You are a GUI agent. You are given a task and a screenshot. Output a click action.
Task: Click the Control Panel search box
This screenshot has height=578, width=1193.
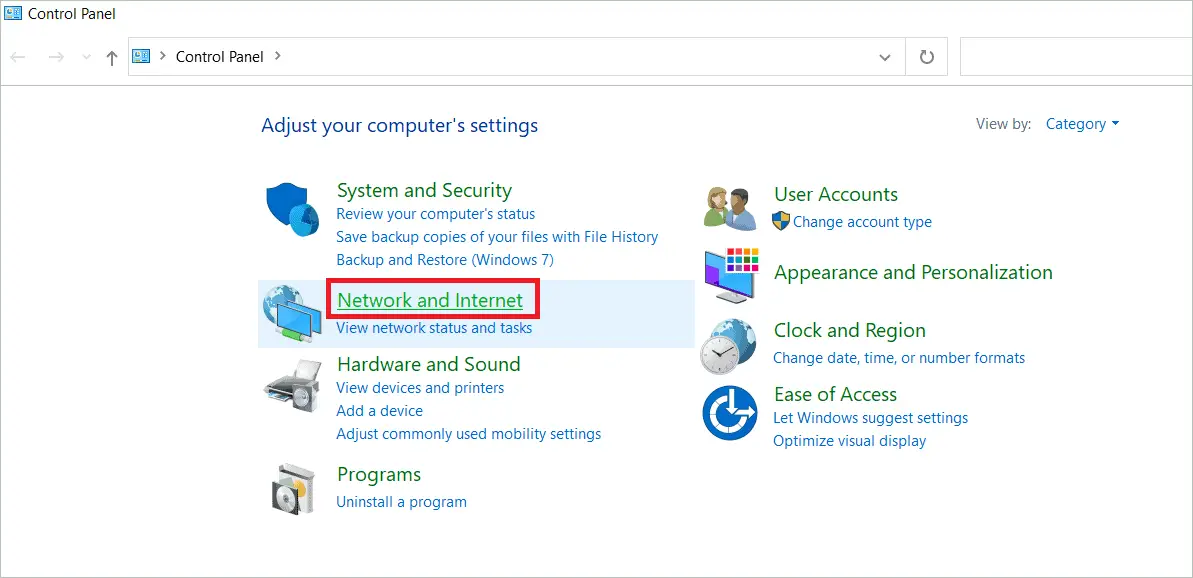pos(1076,57)
